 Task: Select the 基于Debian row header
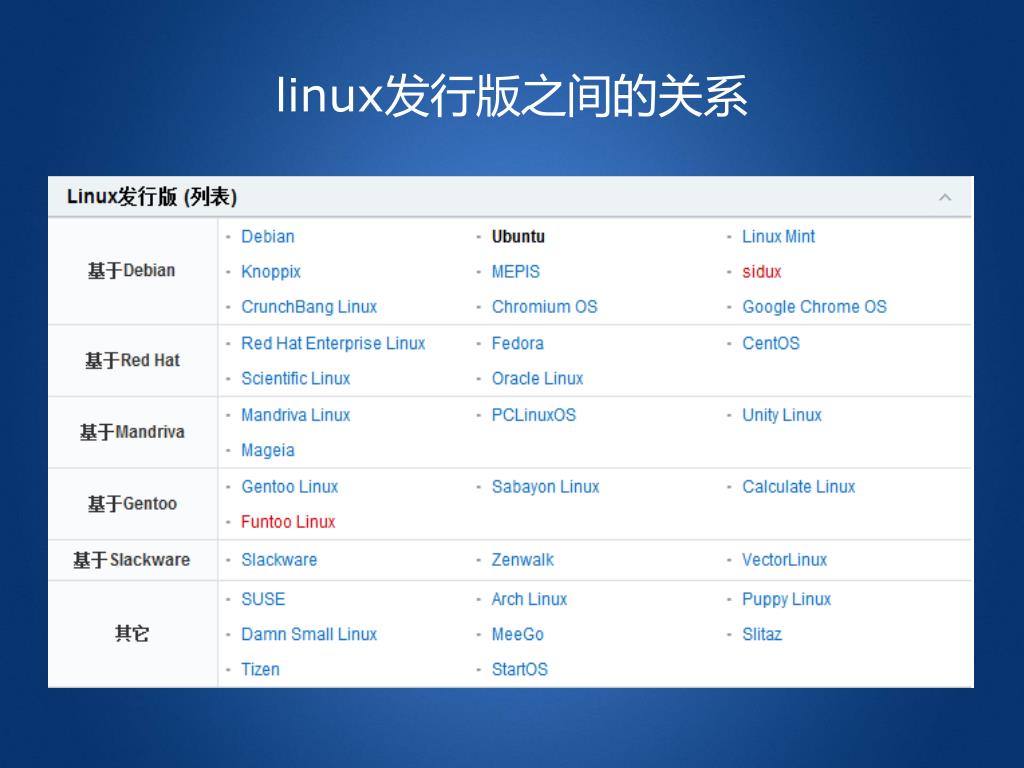tap(132, 270)
